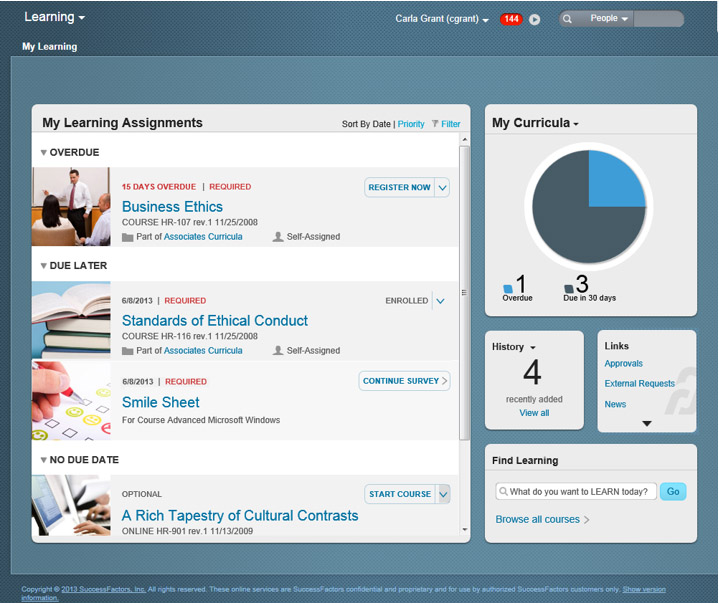Click the play arrow icon beside notifications
719x604 pixels.
click(x=535, y=19)
